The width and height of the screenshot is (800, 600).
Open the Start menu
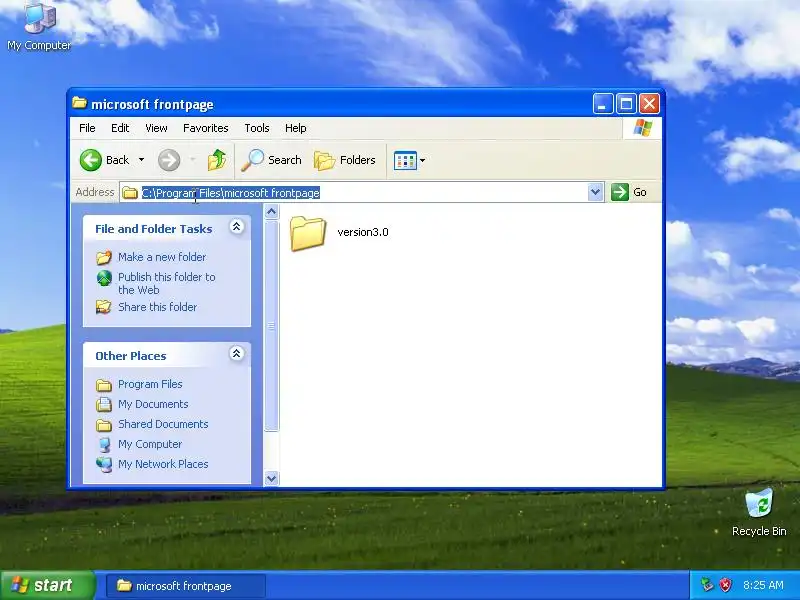tap(47, 585)
